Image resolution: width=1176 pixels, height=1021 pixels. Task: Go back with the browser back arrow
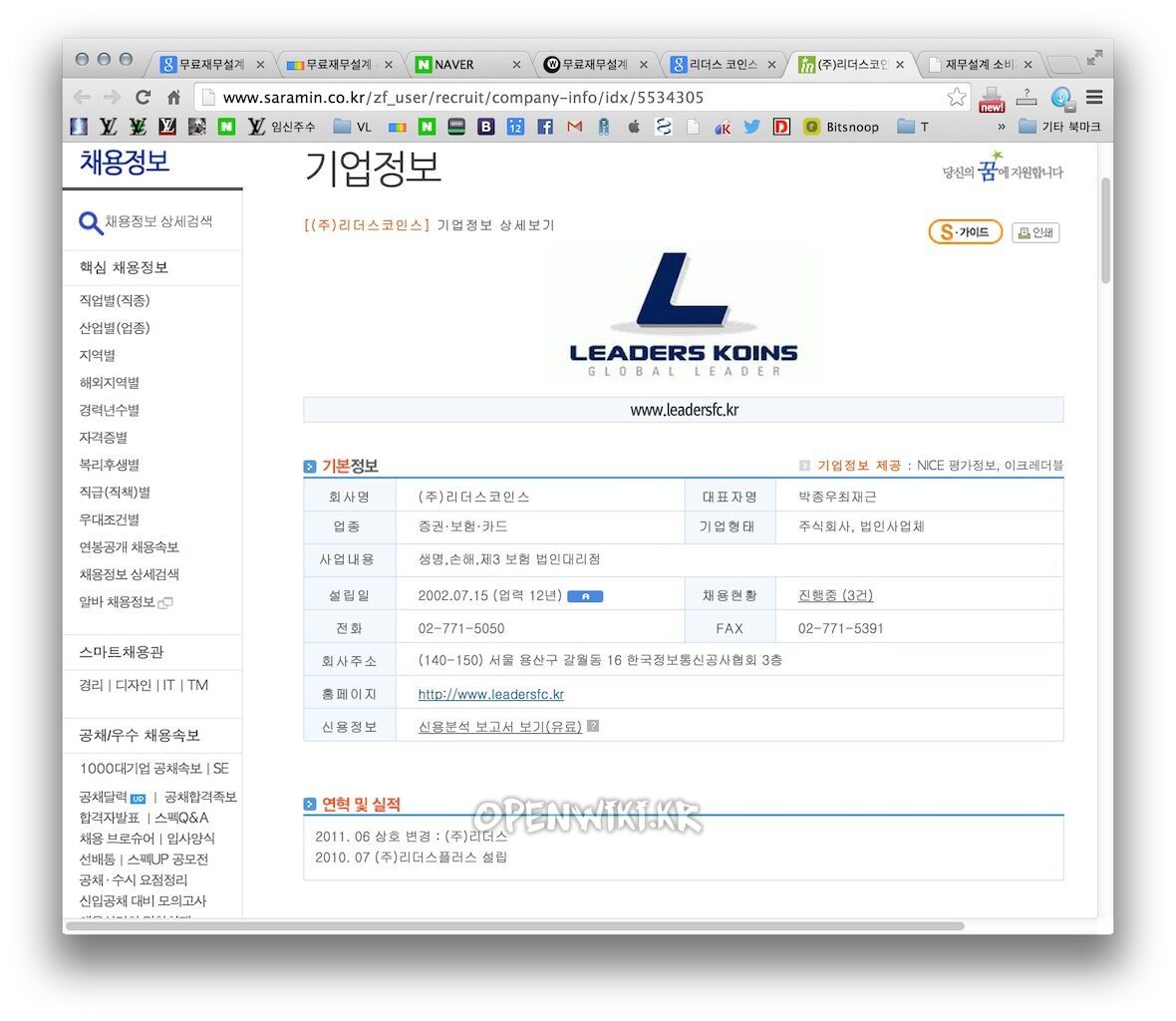(x=82, y=97)
